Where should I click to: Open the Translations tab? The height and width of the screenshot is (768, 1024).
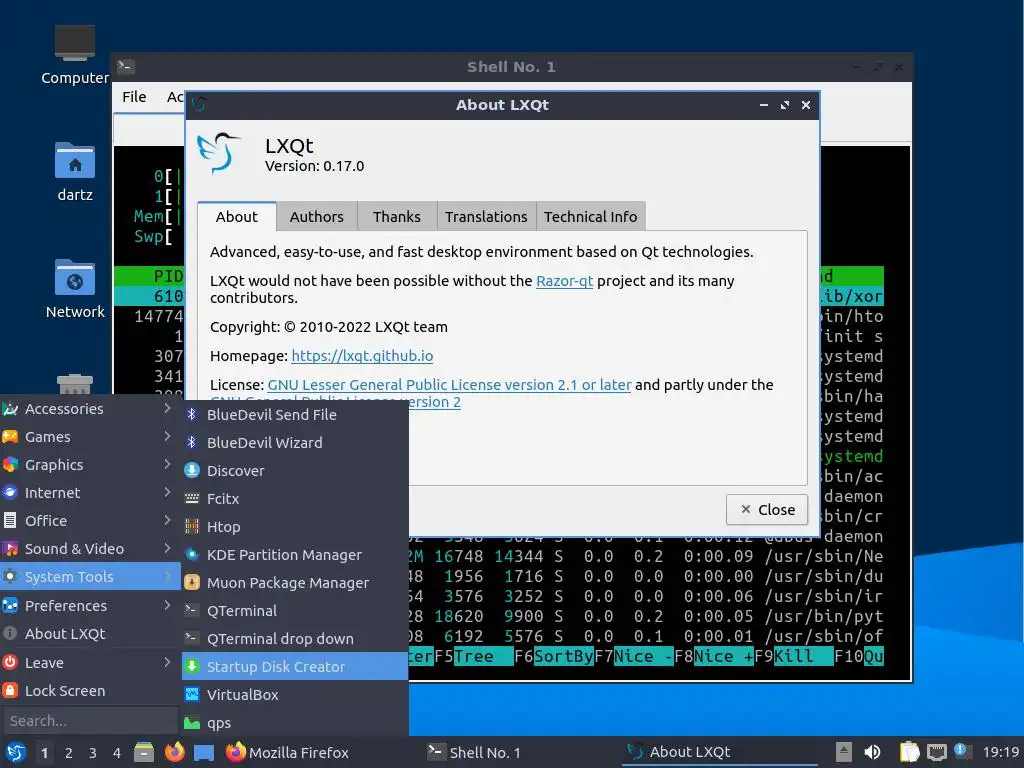[486, 217]
